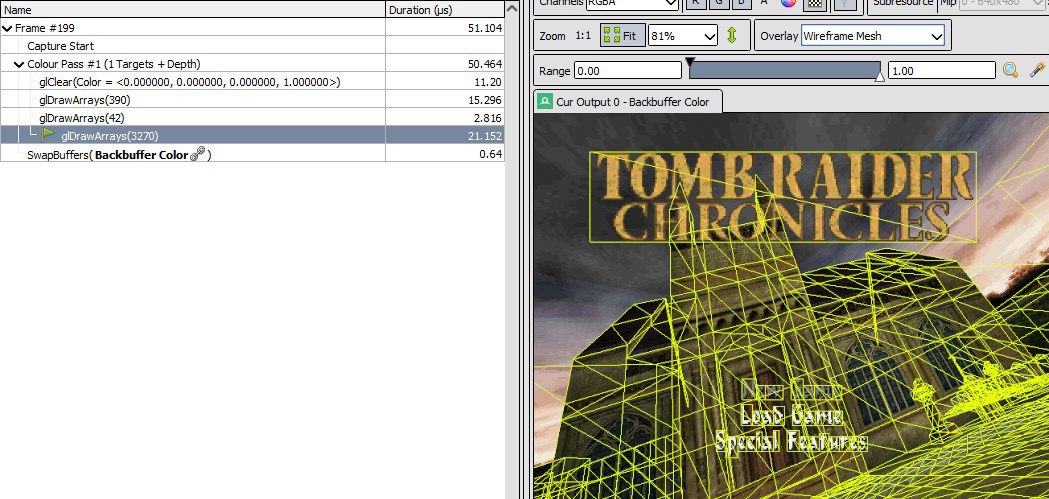Toggle the checkerboard alpha background button
The height and width of the screenshot is (499, 1049).
click(814, 3)
